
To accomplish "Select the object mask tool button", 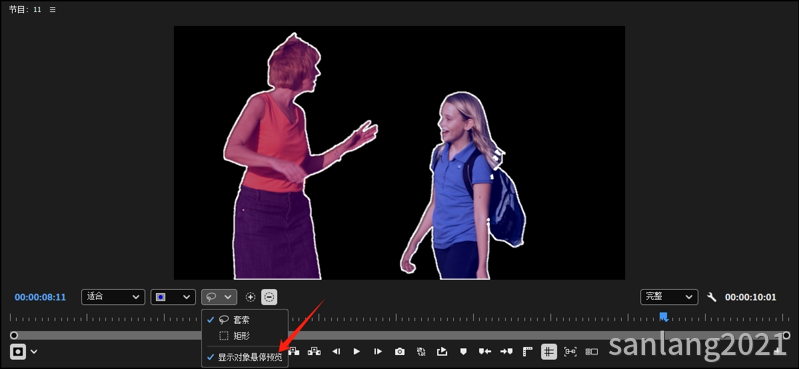I will (18, 352).
